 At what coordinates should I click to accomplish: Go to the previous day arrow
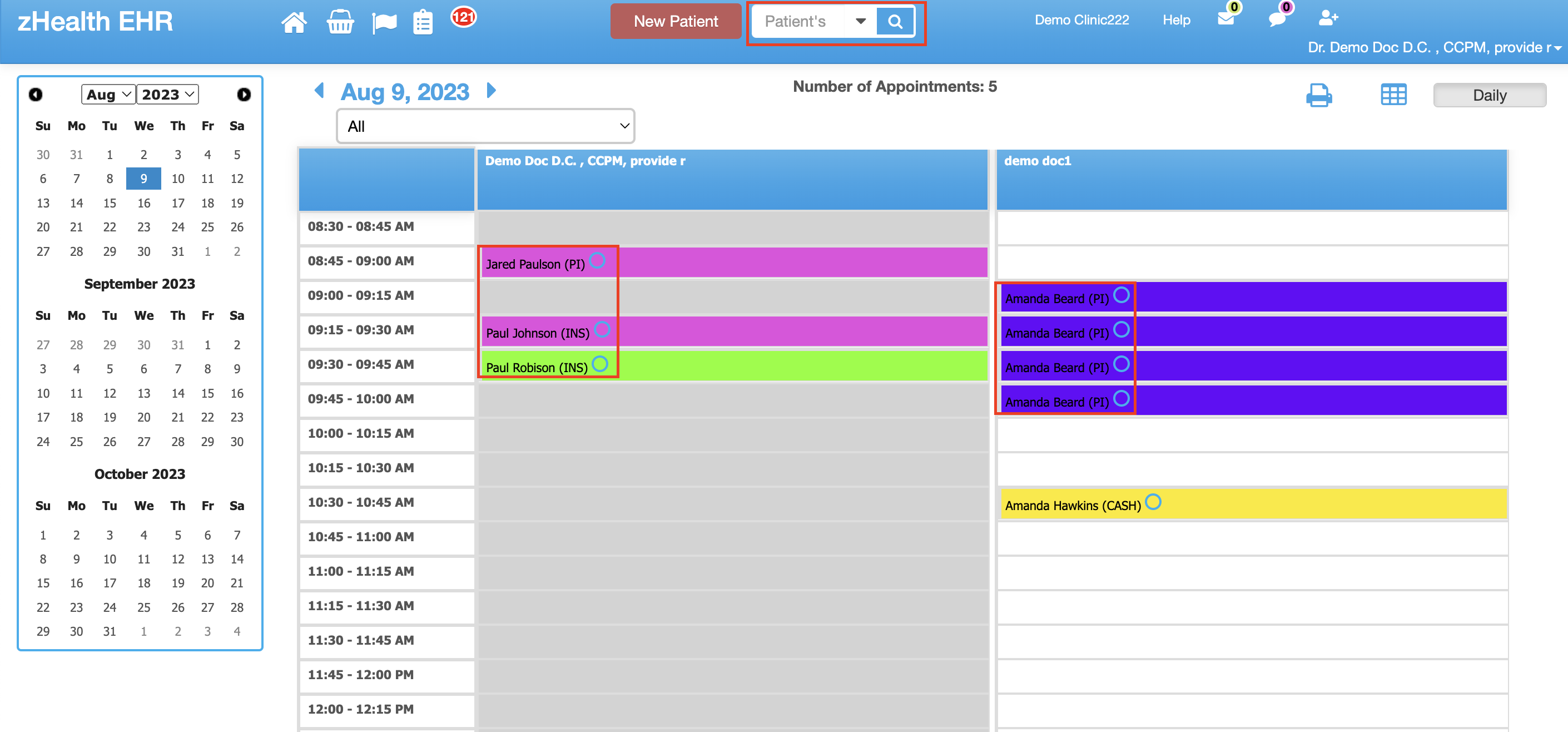[320, 90]
